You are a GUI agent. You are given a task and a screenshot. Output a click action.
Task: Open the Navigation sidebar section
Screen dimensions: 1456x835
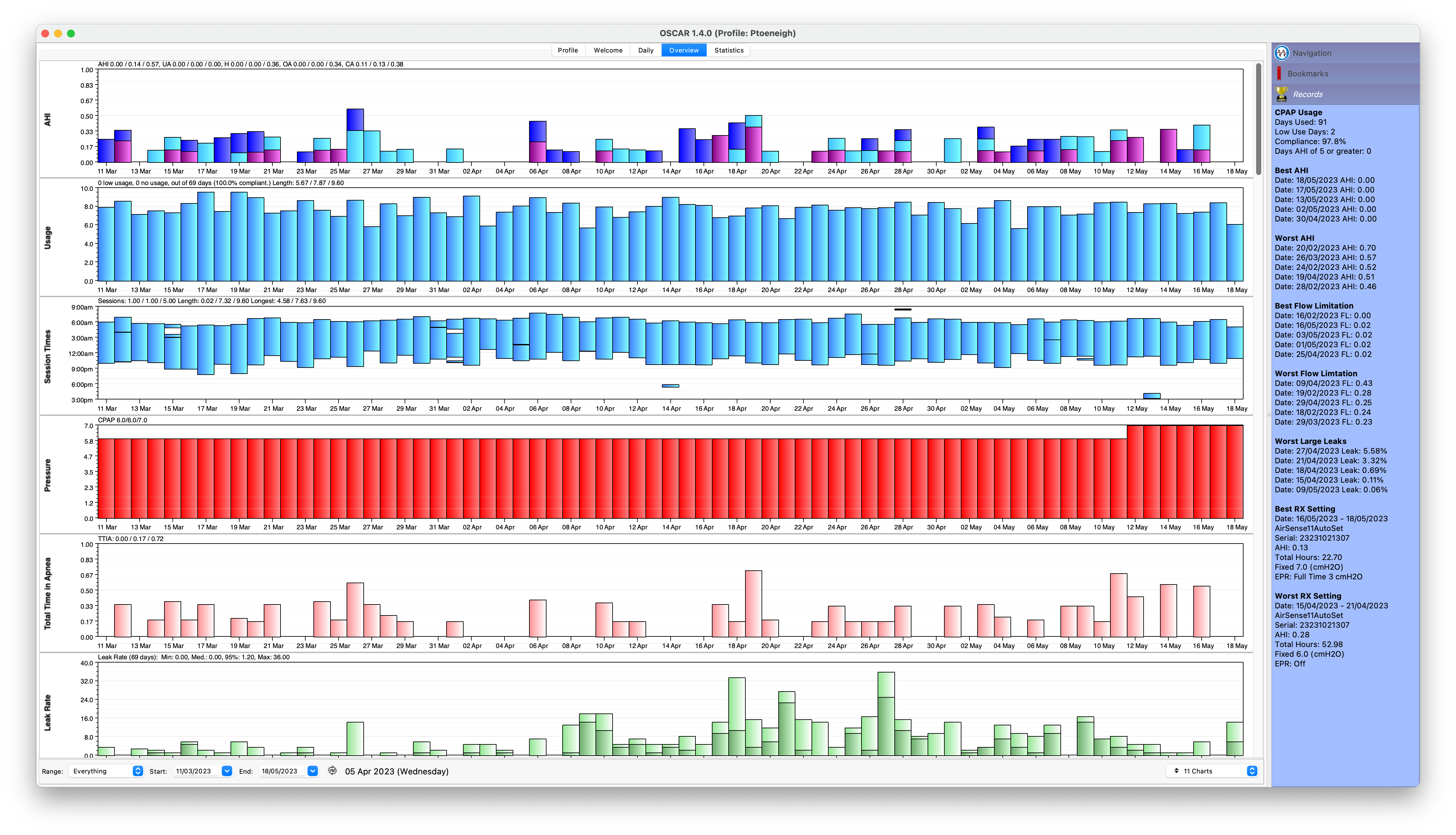click(1312, 53)
